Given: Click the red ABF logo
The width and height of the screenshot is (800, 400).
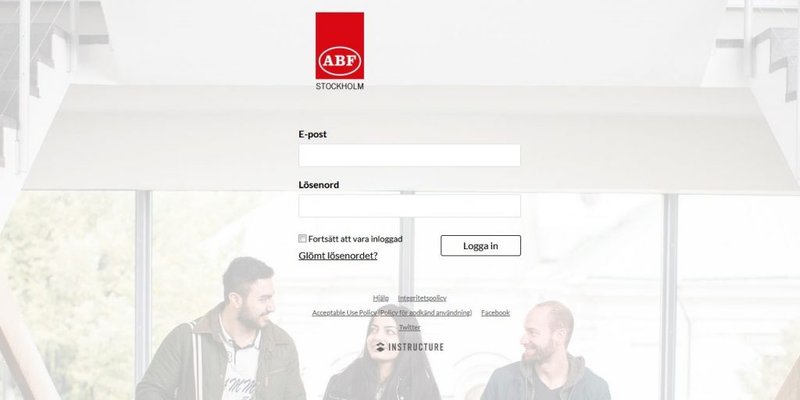Looking at the screenshot, I should tap(340, 45).
